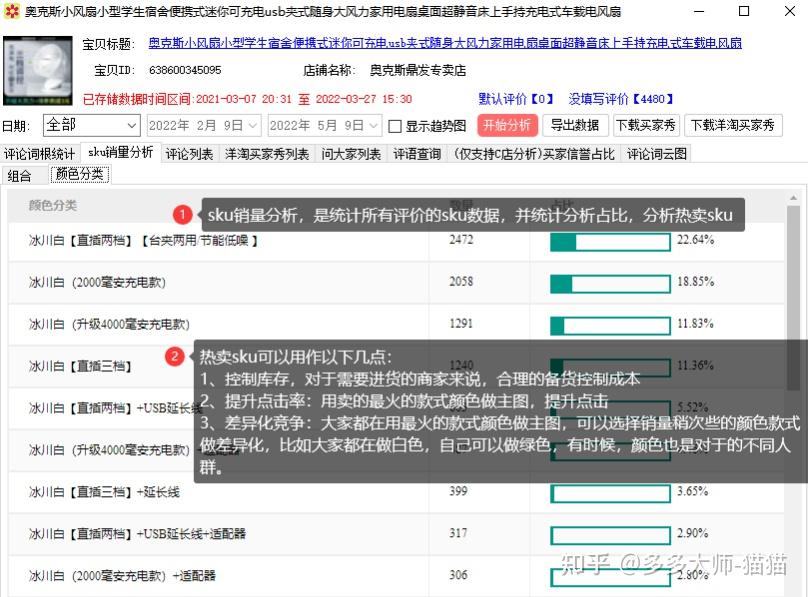Open the start date picker dropdown
808x597 pixels.
coord(252,126)
